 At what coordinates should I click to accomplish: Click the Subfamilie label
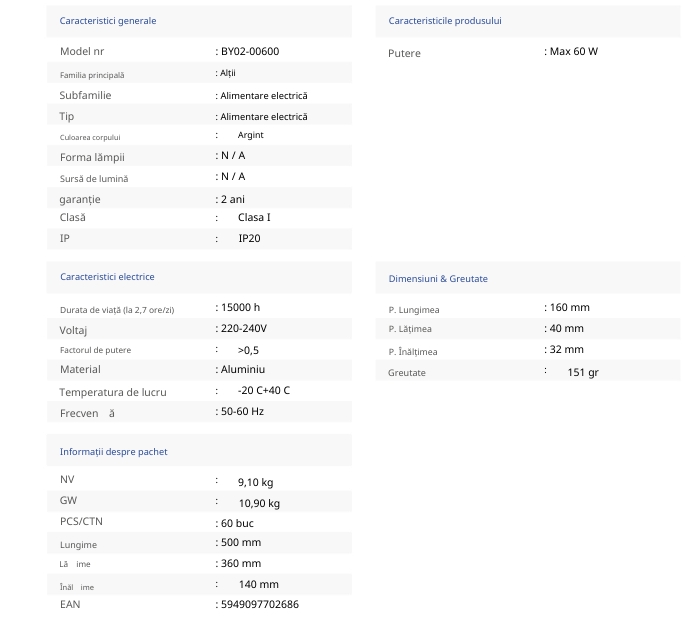(86, 95)
